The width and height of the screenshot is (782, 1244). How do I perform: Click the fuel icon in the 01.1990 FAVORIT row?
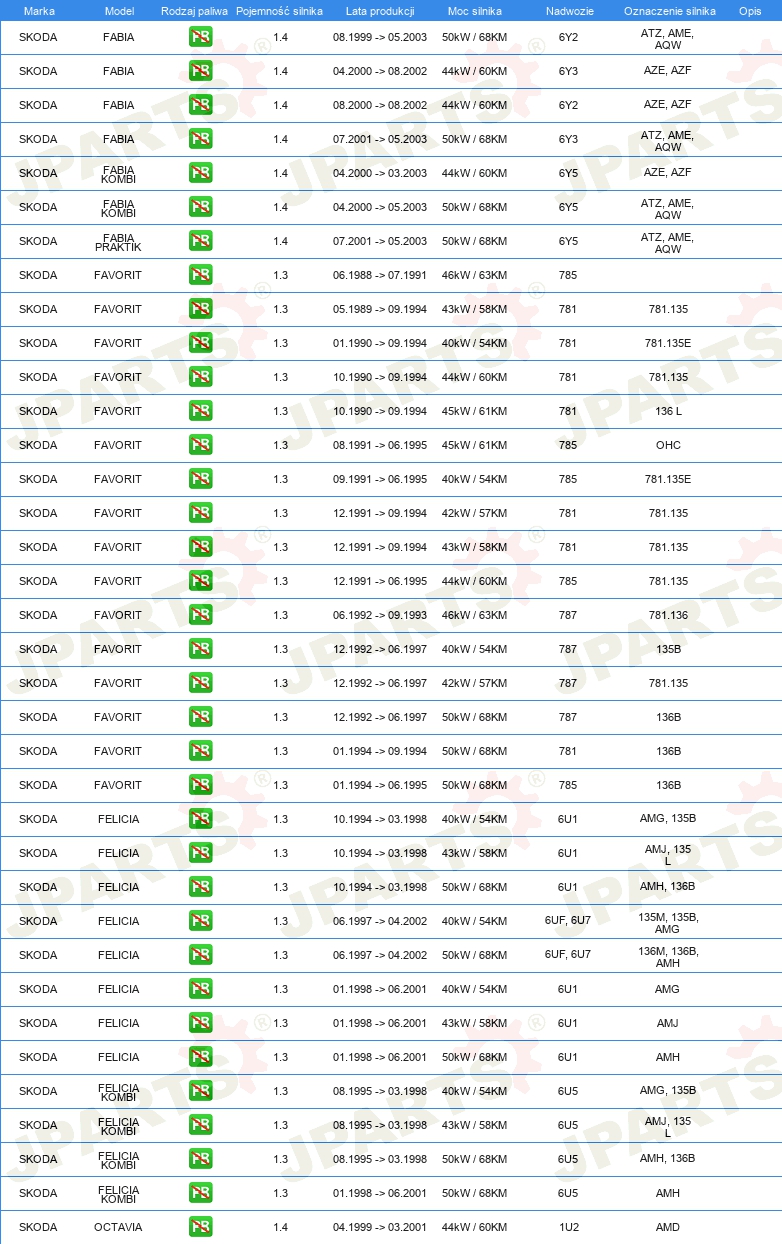coord(201,343)
